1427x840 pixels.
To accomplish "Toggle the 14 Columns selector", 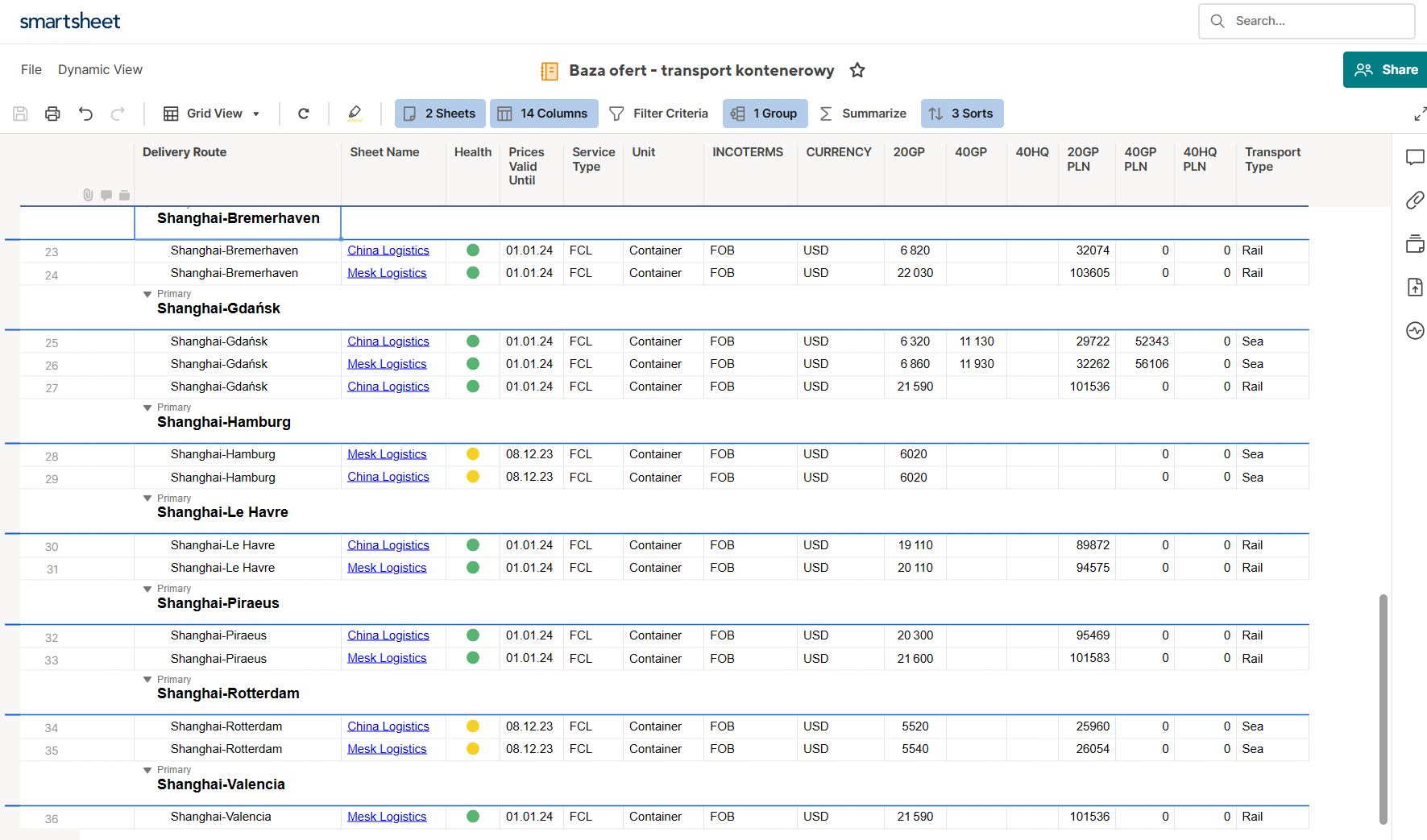I will pos(543,114).
